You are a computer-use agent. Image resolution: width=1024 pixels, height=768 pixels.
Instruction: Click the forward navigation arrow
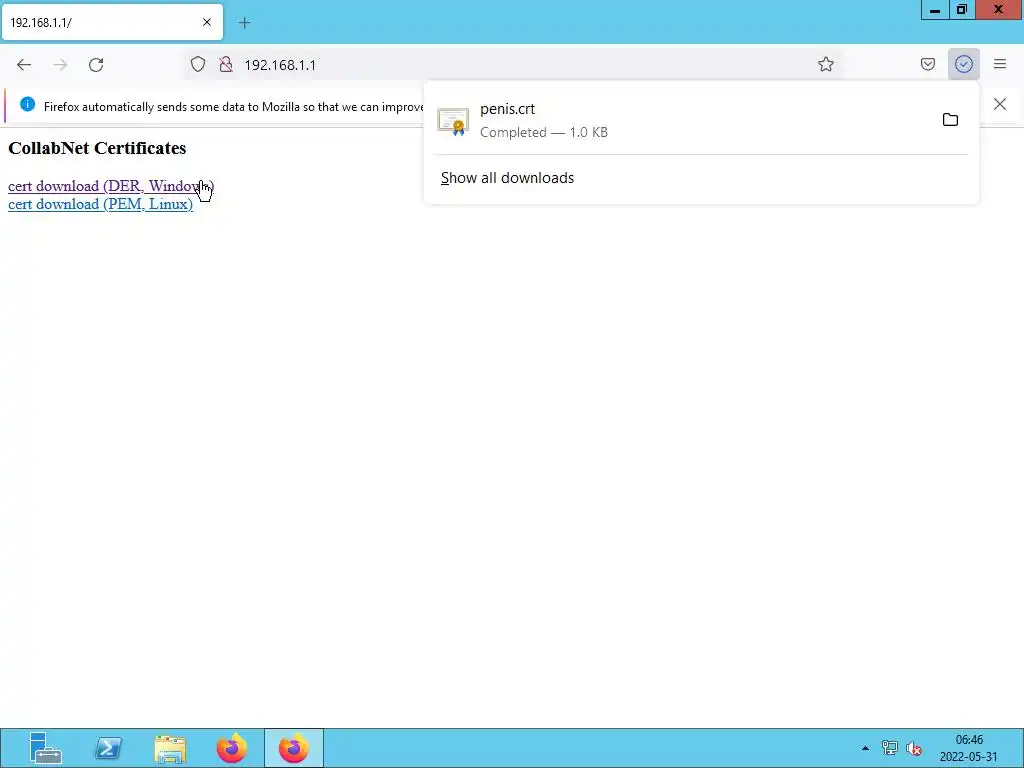click(60, 65)
